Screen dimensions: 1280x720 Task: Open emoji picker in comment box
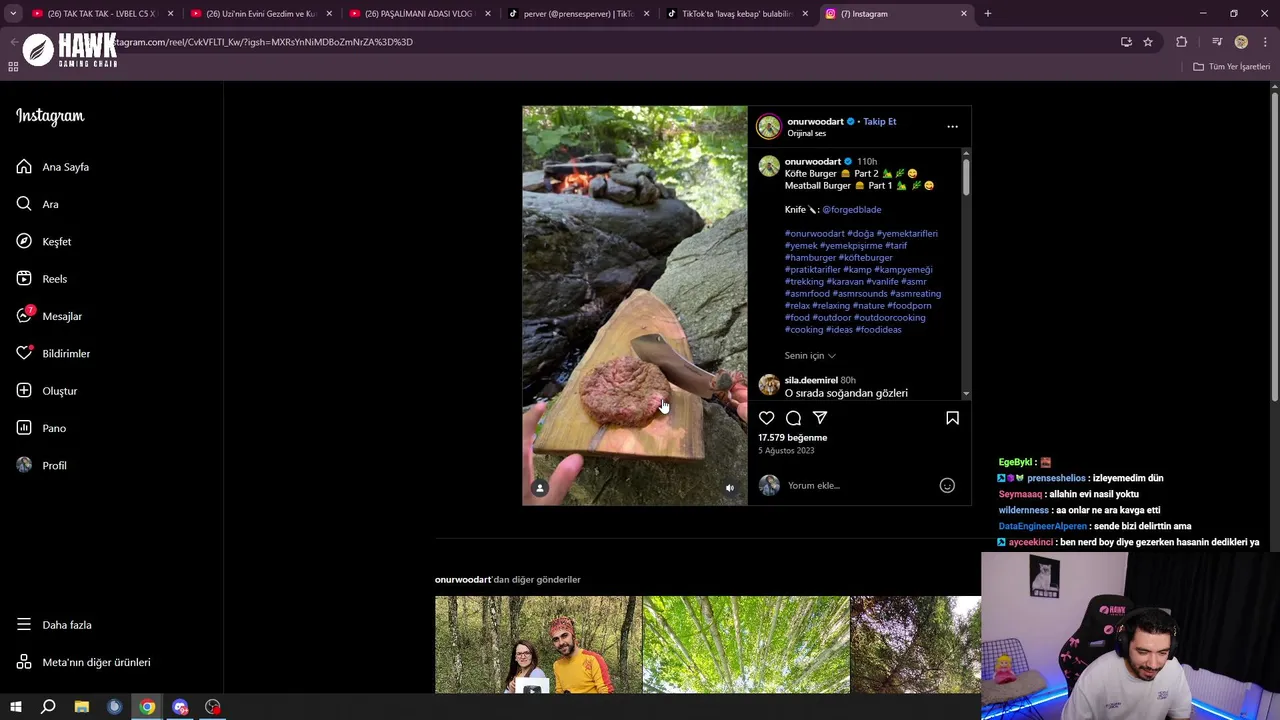[x=947, y=486]
